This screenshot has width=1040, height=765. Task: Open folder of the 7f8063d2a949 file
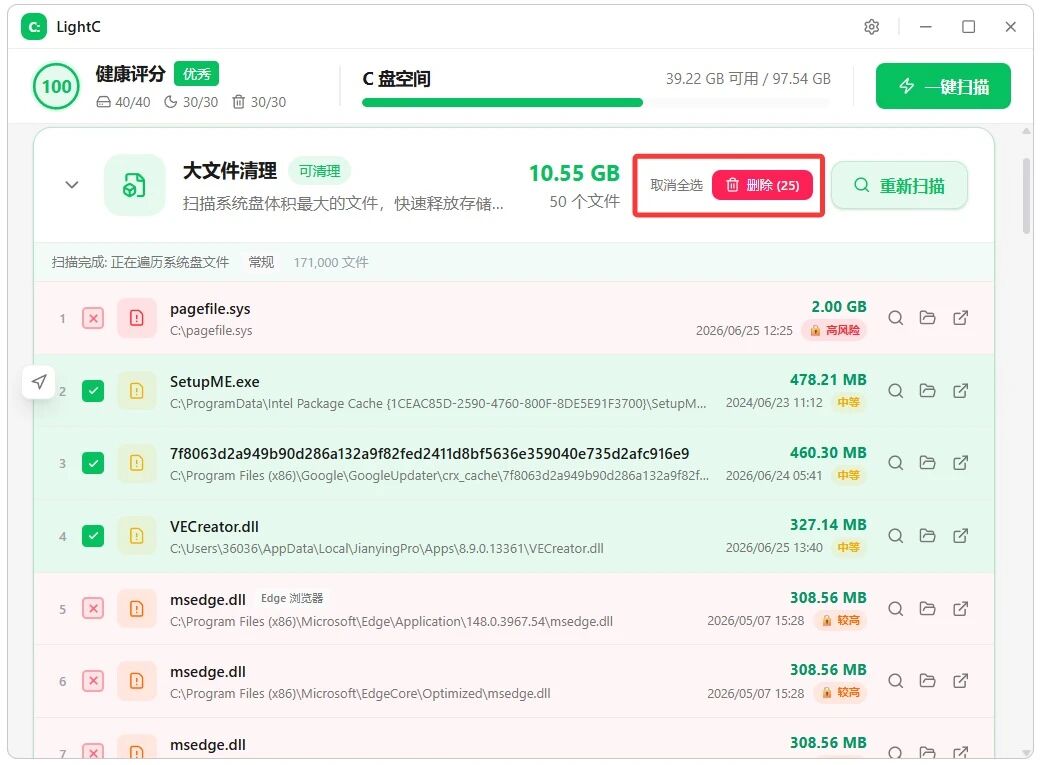pyautogui.click(x=927, y=462)
